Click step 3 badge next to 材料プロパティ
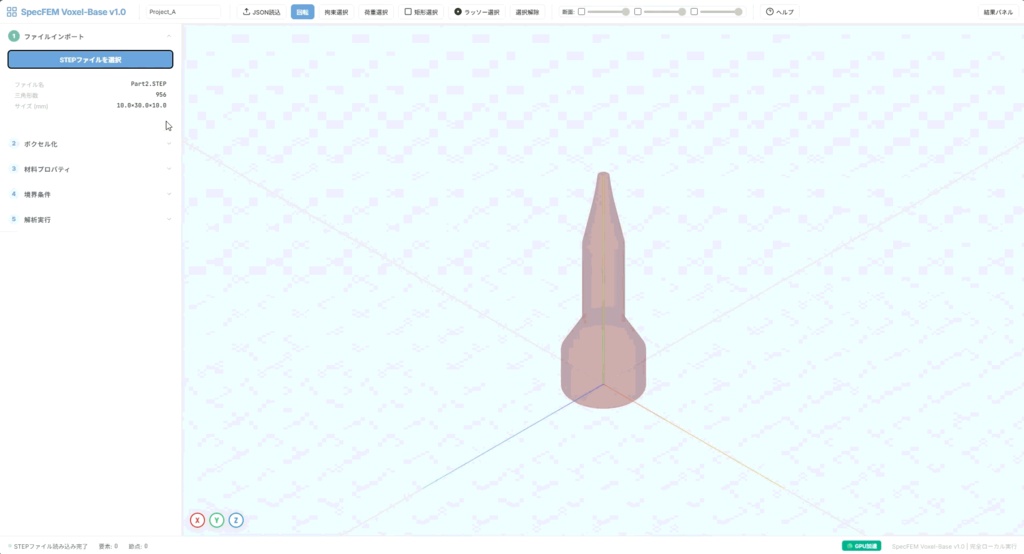 14,169
